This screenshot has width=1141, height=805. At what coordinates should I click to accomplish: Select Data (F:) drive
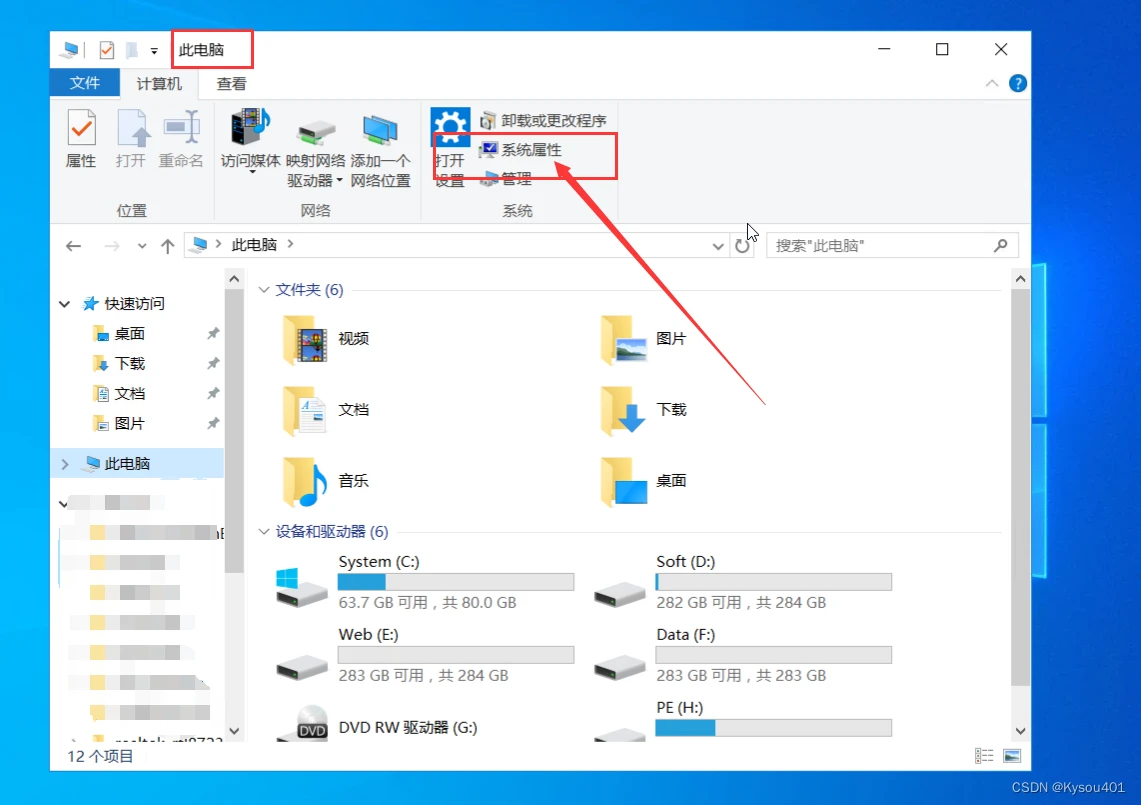(742, 654)
